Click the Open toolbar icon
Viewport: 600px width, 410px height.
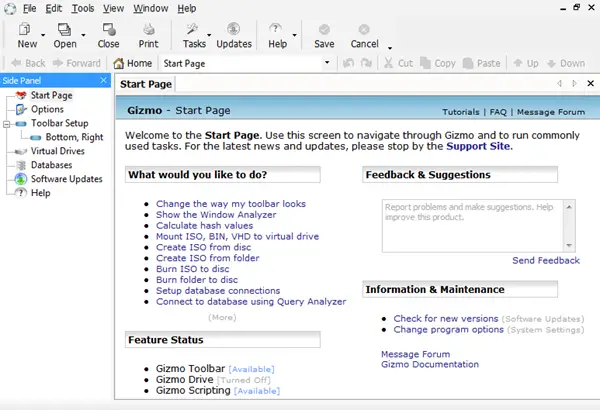click(x=64, y=30)
